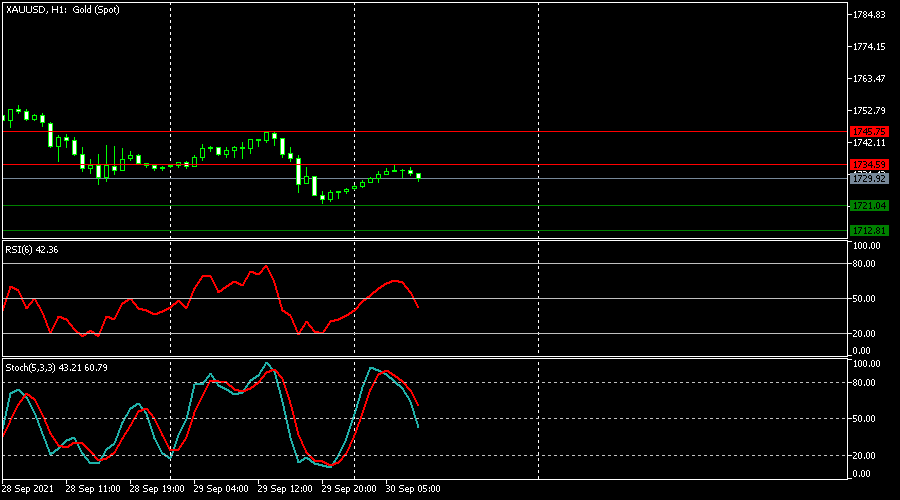The width and height of the screenshot is (900, 500).
Task: Click the 28 Sep 19:00 time label
Action: tap(157, 489)
